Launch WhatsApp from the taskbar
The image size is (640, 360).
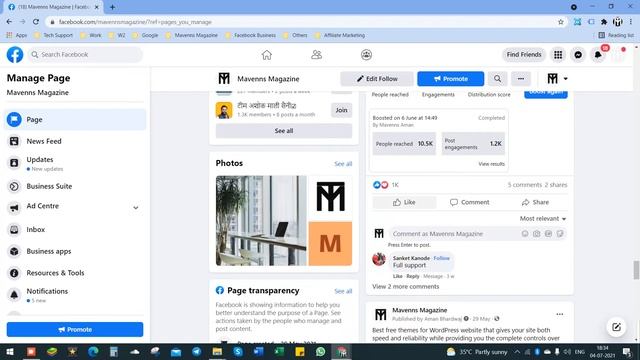(320, 351)
